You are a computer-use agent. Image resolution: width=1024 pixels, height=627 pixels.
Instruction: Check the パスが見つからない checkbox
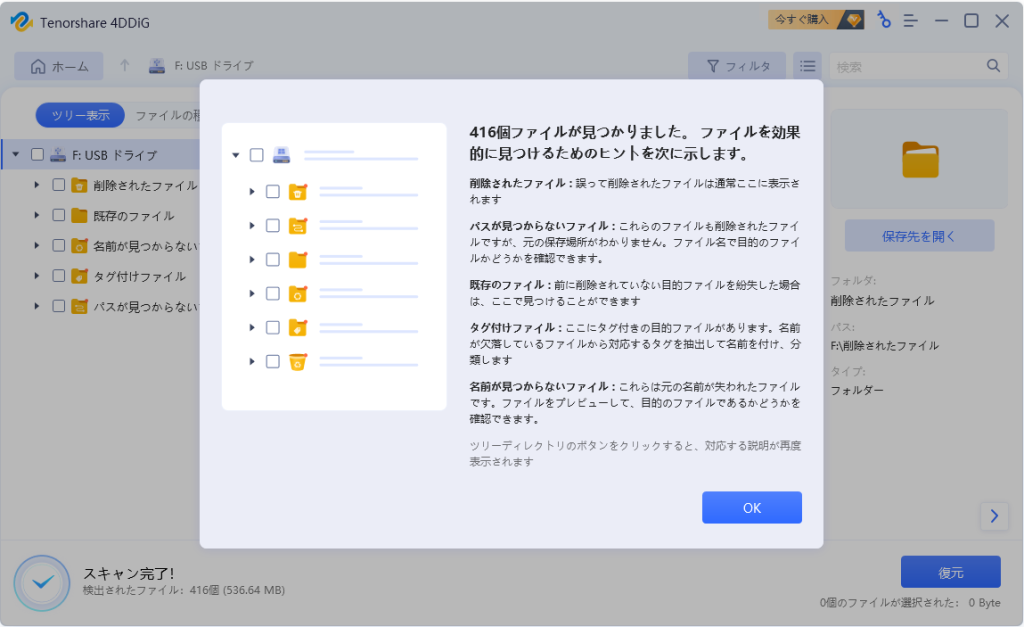click(58, 306)
